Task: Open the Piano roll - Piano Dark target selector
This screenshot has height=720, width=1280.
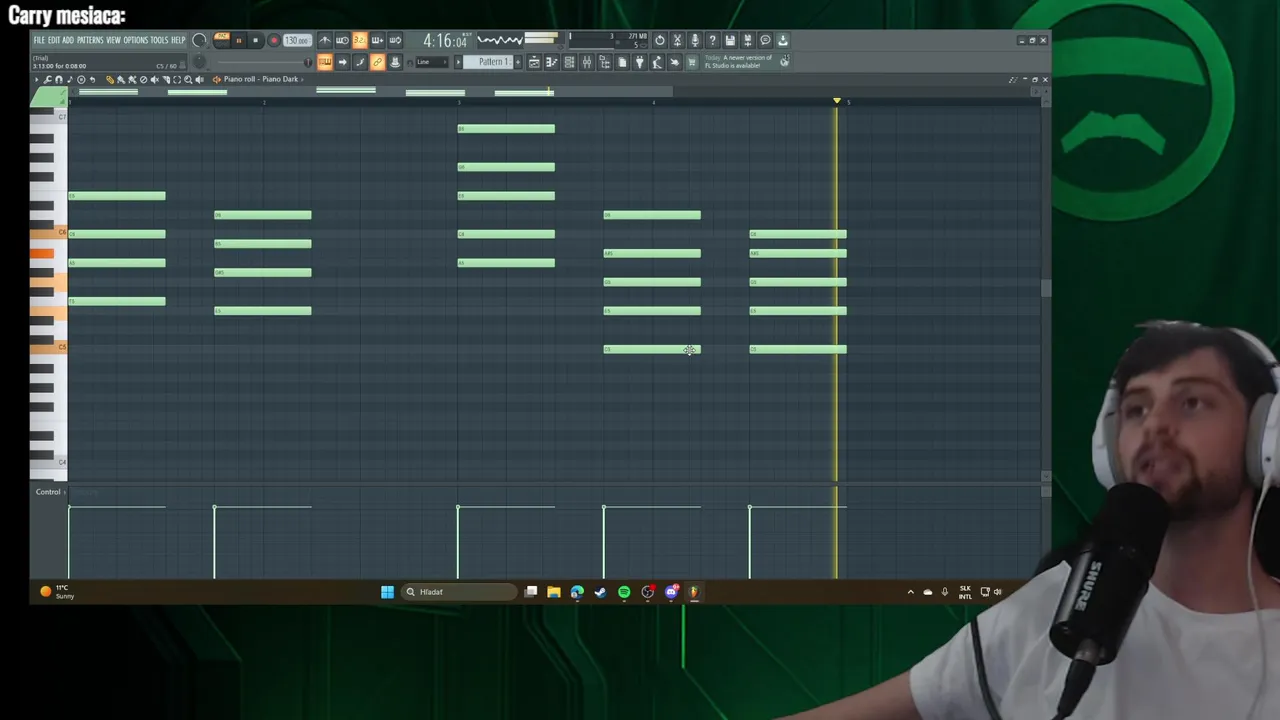Action: 261,79
